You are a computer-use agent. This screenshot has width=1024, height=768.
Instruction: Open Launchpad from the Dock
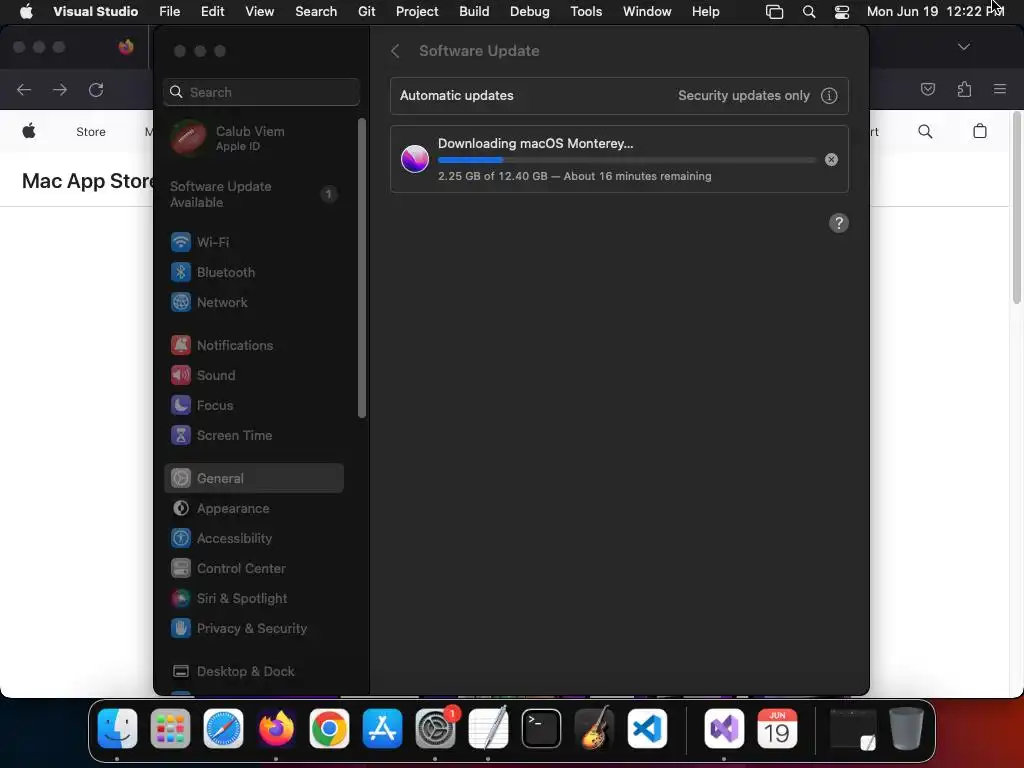pyautogui.click(x=170, y=728)
